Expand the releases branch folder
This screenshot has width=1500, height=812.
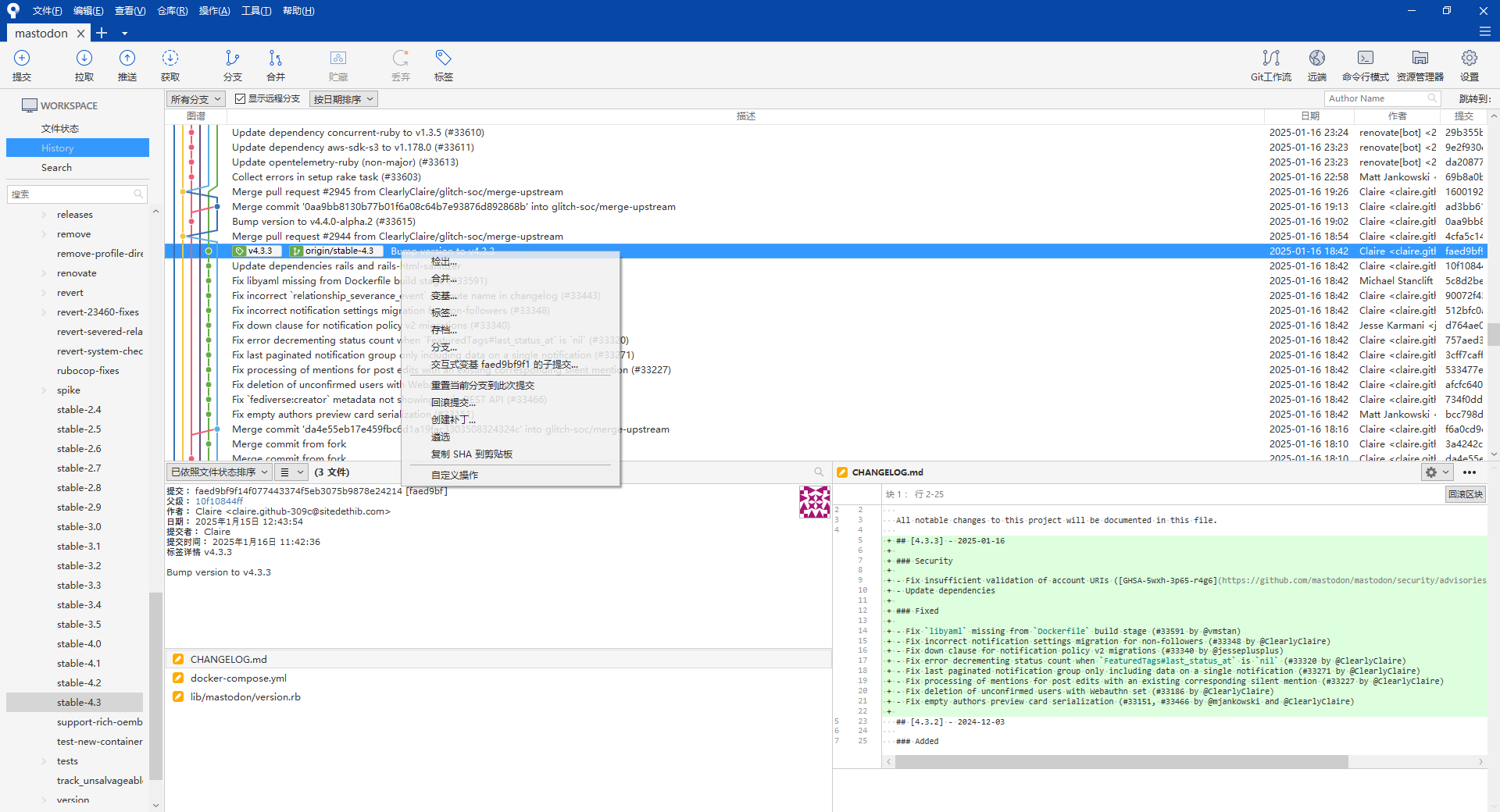(x=44, y=215)
